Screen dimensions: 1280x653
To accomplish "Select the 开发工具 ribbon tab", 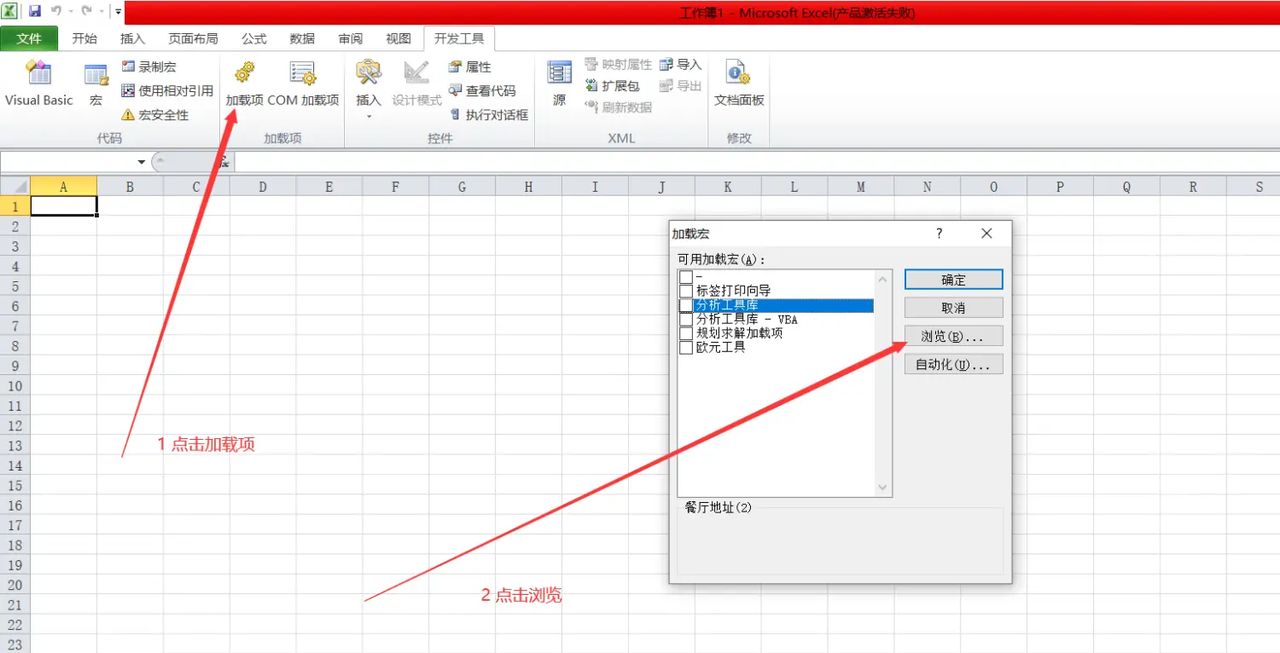I will (x=459, y=39).
